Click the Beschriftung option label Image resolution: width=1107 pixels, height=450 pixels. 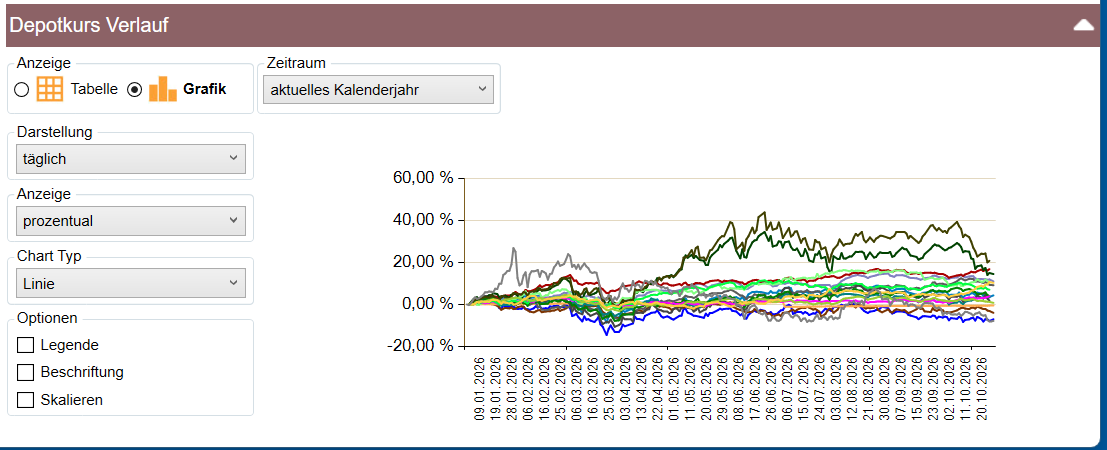click(x=82, y=372)
